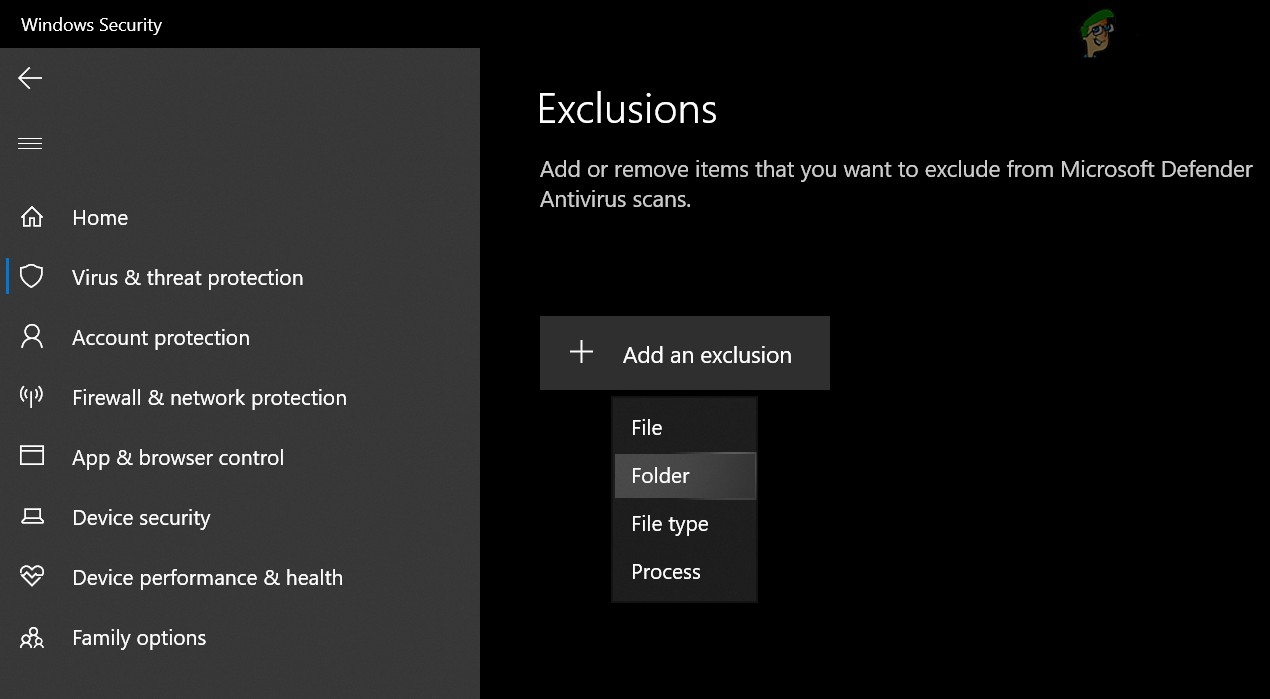Click the Family options people icon

coord(32,637)
